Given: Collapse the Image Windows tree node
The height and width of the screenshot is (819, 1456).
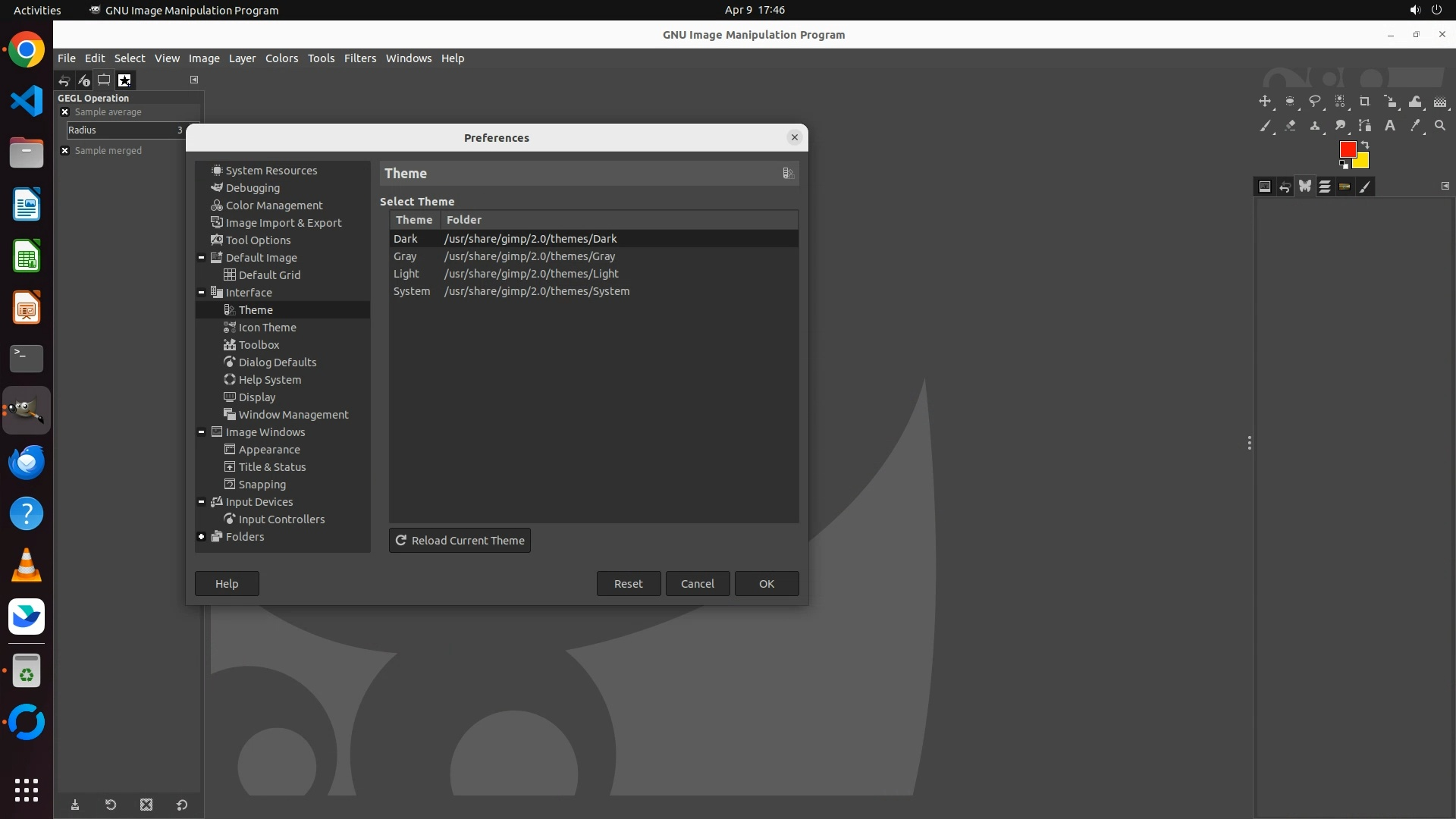Looking at the screenshot, I should pyautogui.click(x=201, y=432).
